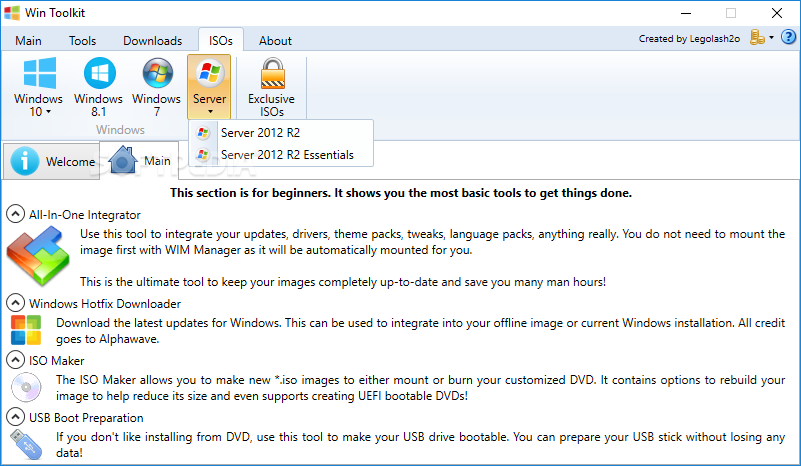Switch to the Welcome page tab

click(x=52, y=161)
